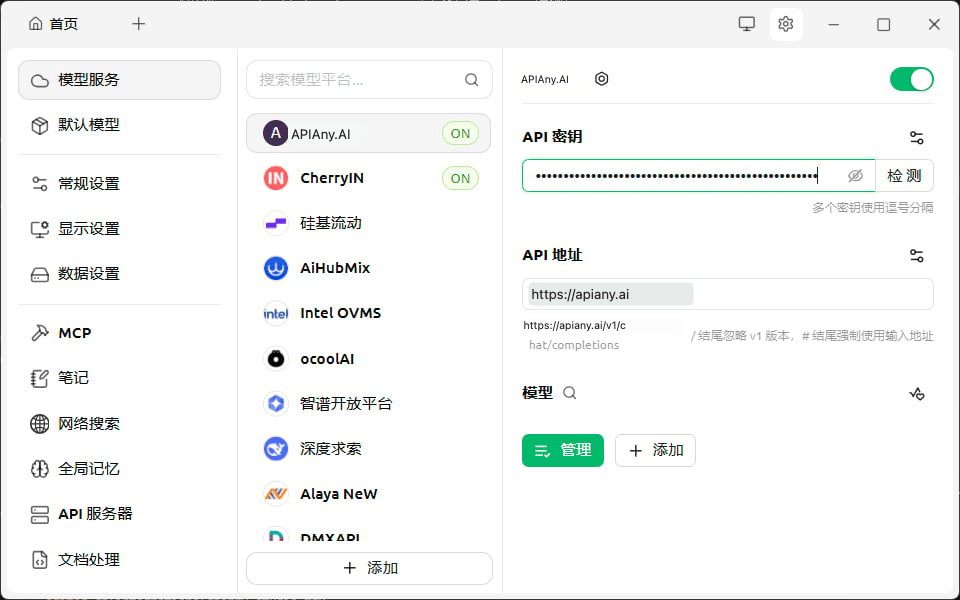Screen dimensions: 960x600
Task: Click the model health check icon
Action: pyautogui.click(x=917, y=394)
